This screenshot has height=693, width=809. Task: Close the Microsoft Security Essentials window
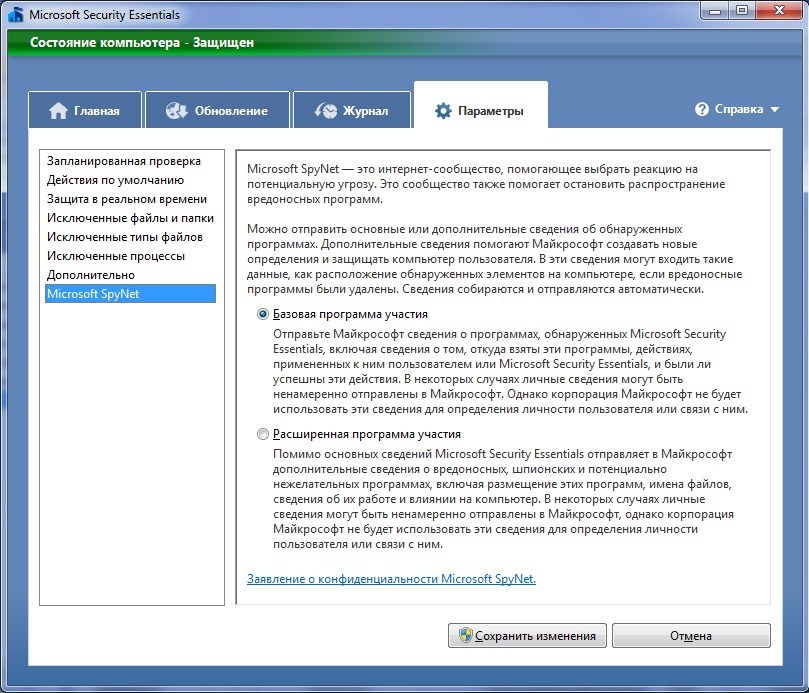click(x=779, y=10)
